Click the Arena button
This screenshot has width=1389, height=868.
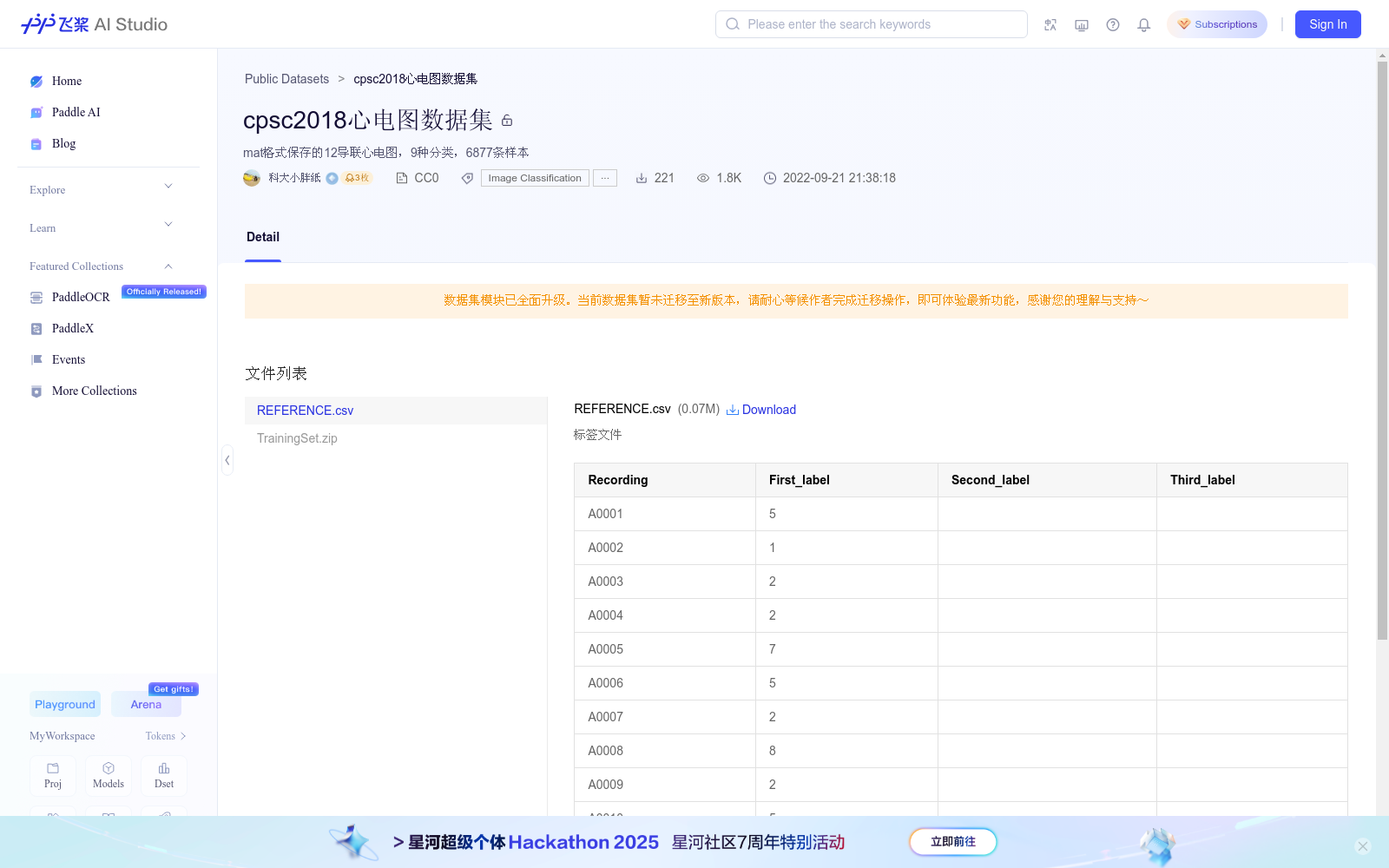coord(146,704)
